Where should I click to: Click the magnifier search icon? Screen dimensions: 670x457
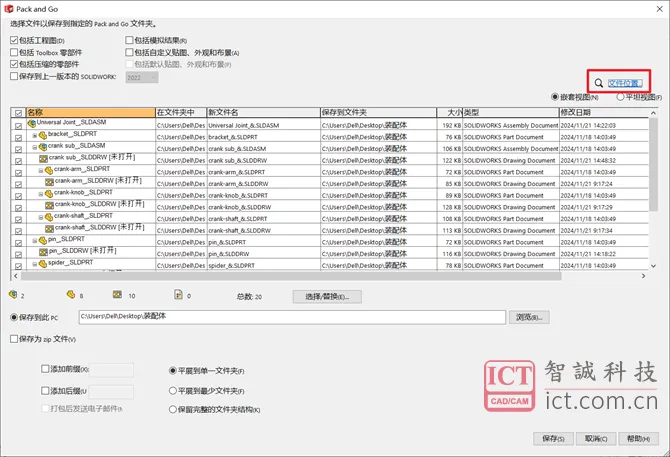599,83
